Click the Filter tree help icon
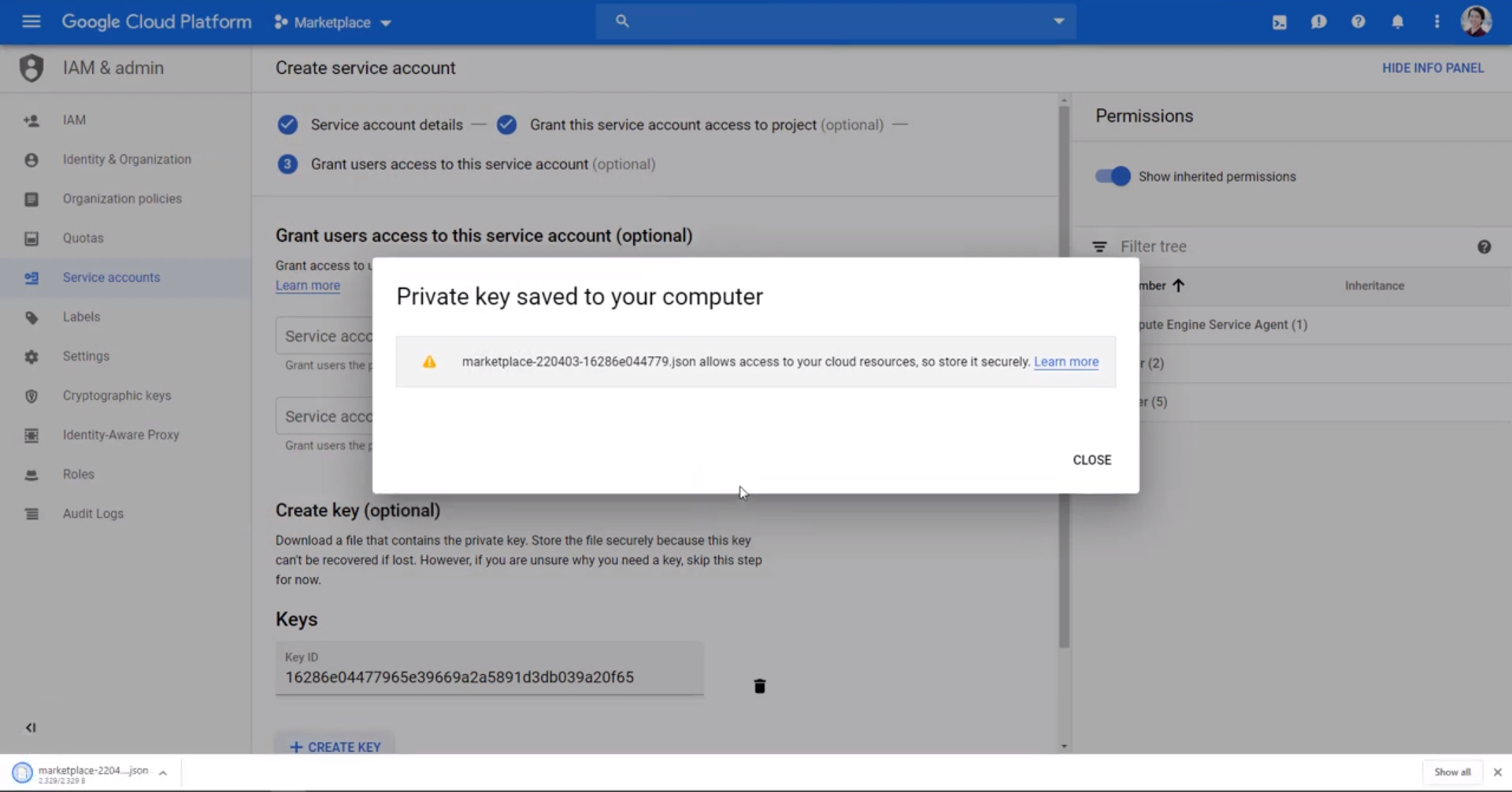1512x792 pixels. 1484,247
